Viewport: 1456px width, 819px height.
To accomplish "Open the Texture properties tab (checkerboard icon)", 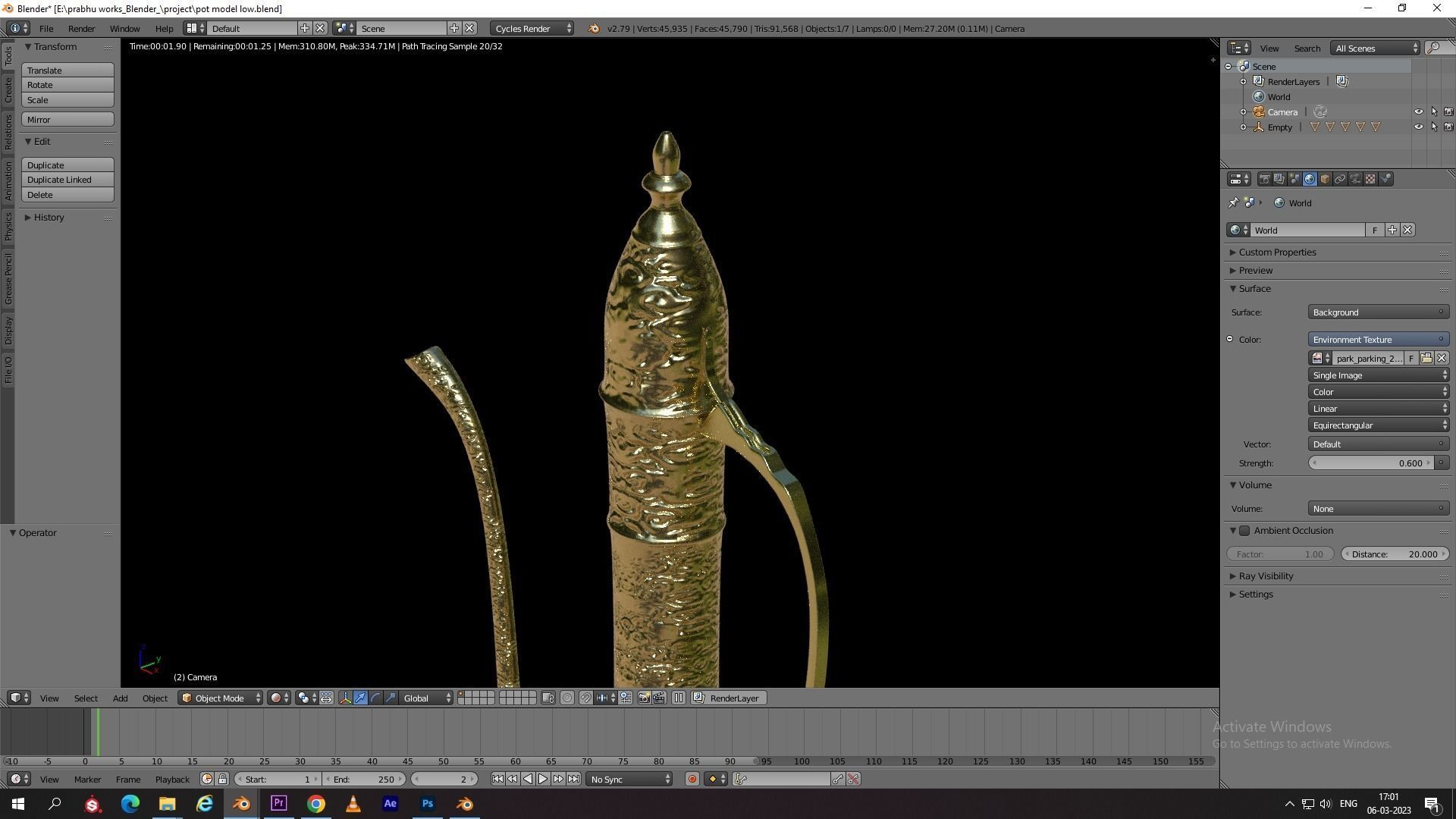I will coord(1370,180).
